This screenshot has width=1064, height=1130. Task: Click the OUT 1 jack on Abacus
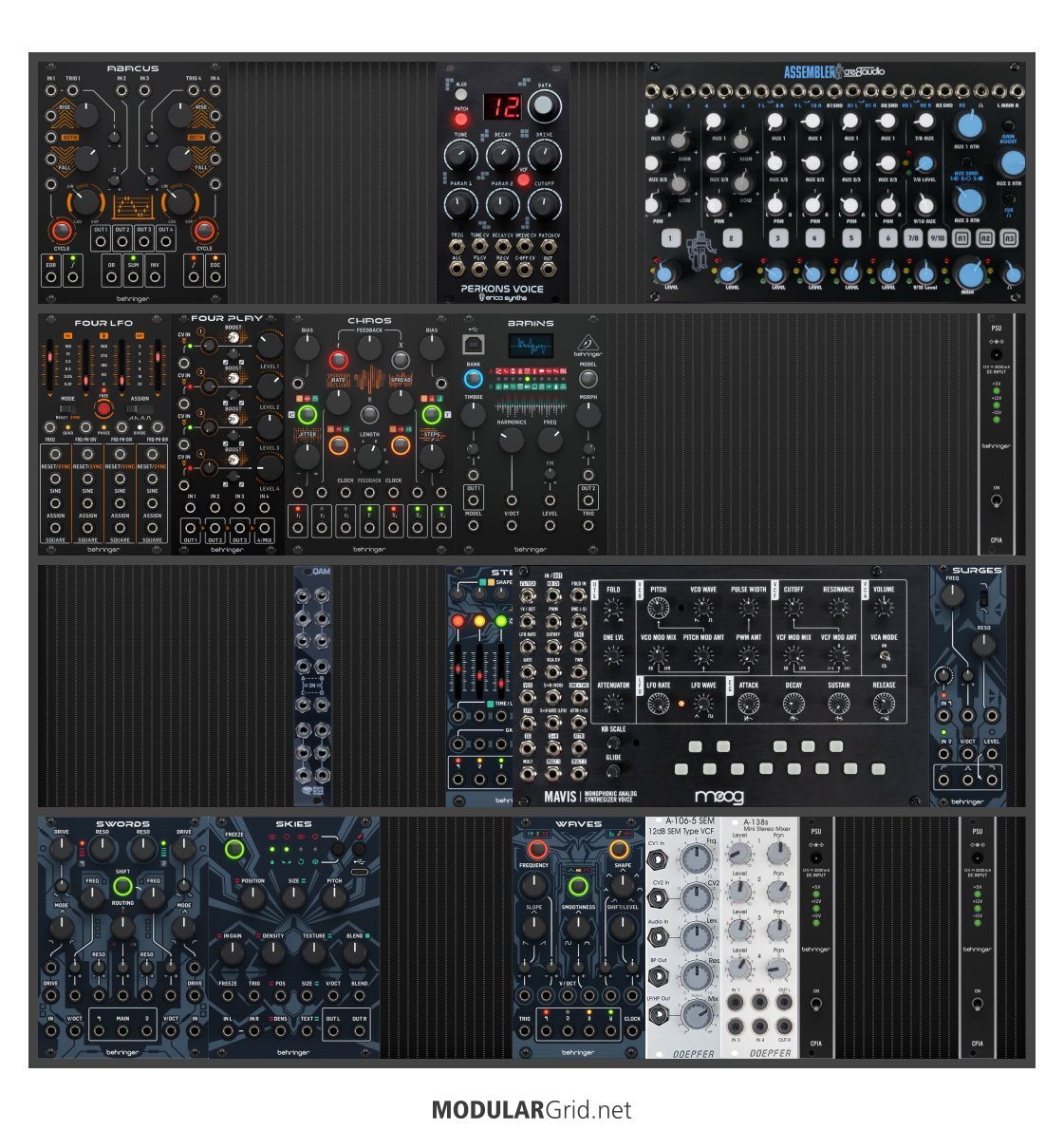[101, 243]
